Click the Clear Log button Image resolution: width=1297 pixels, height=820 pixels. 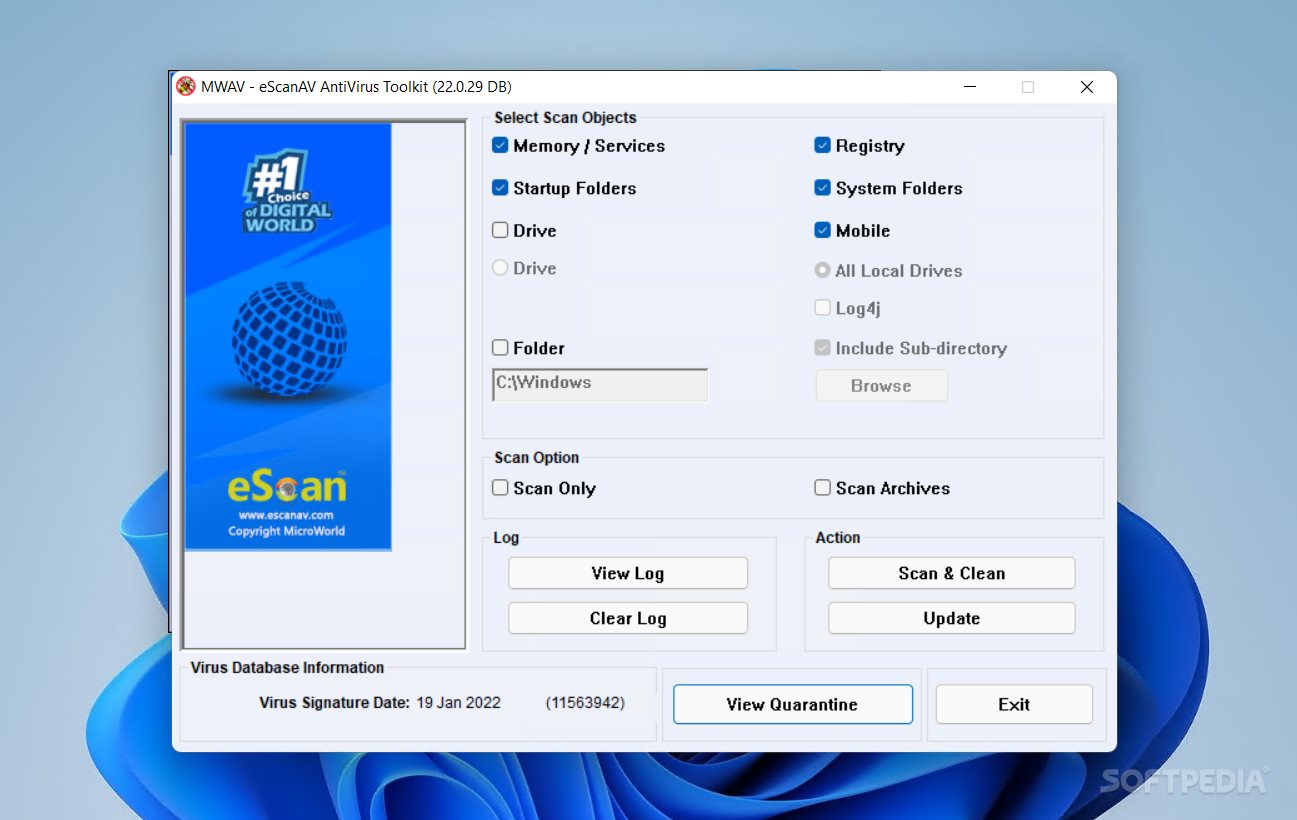(x=628, y=618)
